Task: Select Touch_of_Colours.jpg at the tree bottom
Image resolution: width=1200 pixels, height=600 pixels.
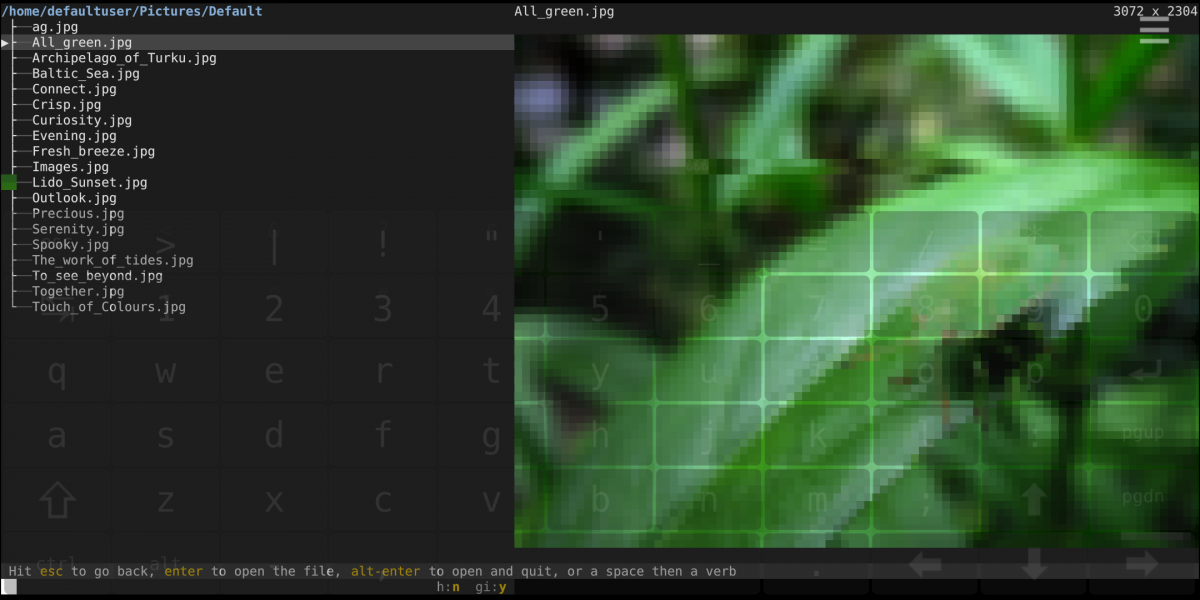Action: [108, 307]
